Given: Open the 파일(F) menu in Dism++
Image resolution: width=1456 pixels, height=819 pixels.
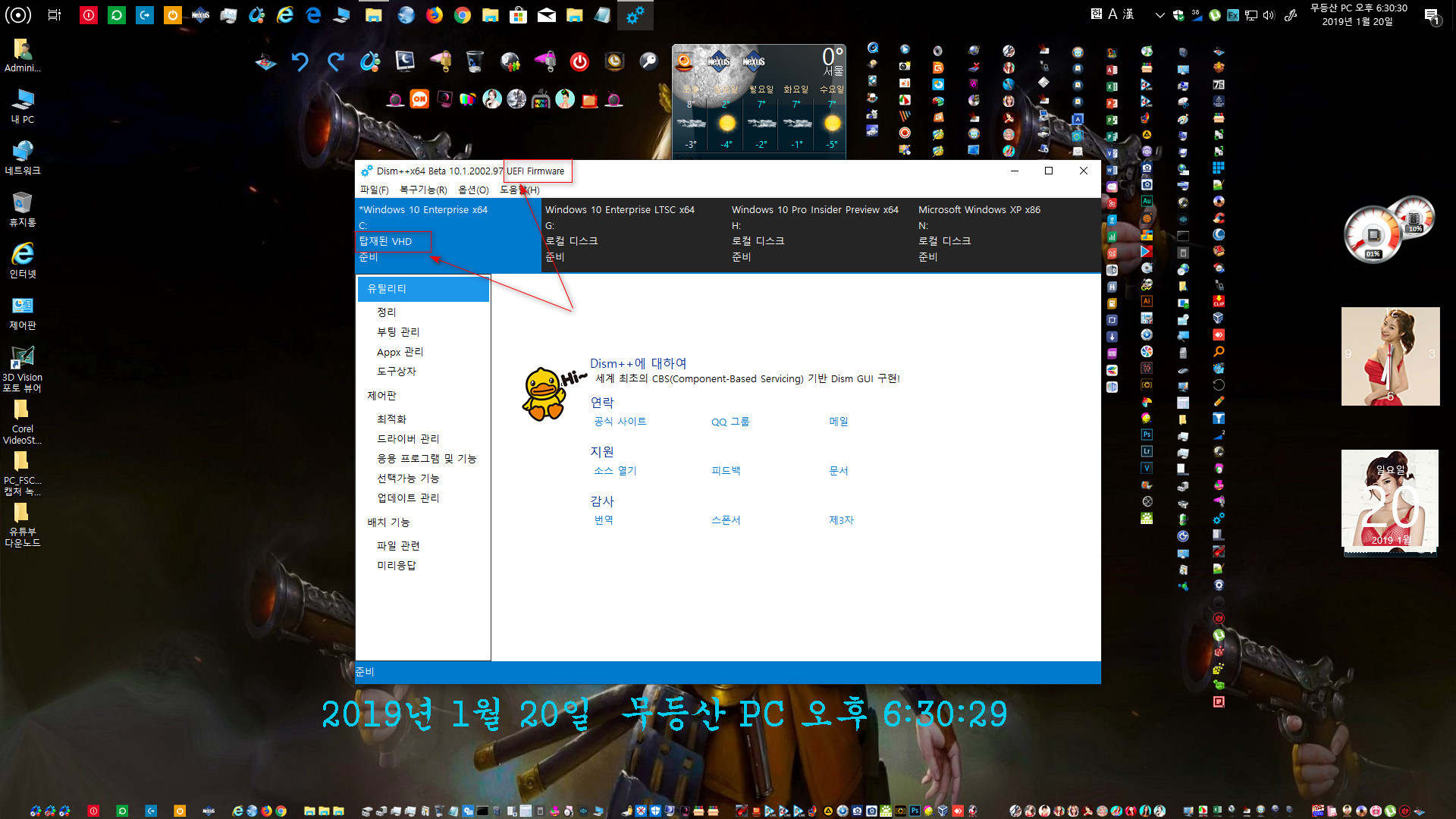Looking at the screenshot, I should (374, 190).
